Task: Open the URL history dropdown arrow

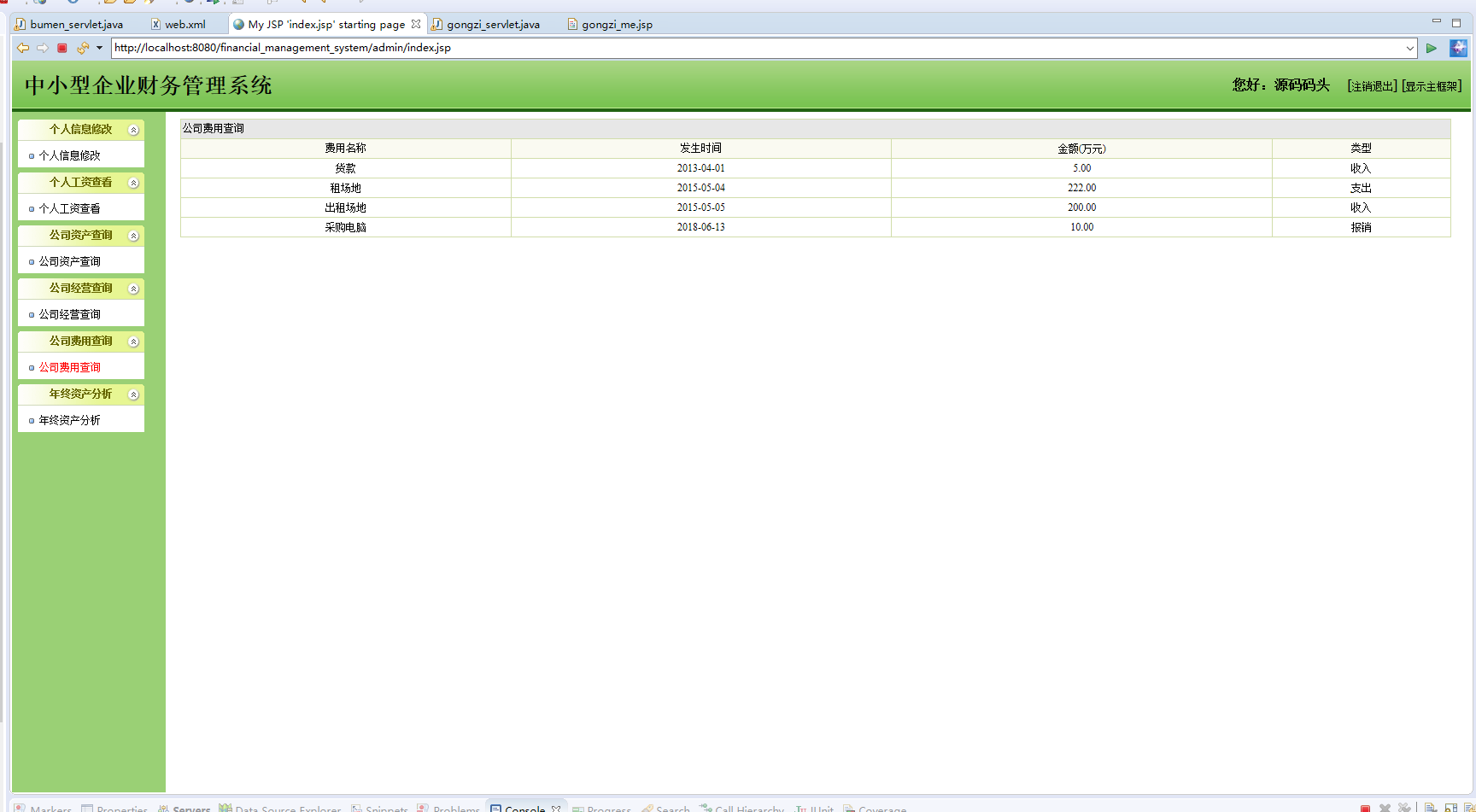Action: point(1410,48)
